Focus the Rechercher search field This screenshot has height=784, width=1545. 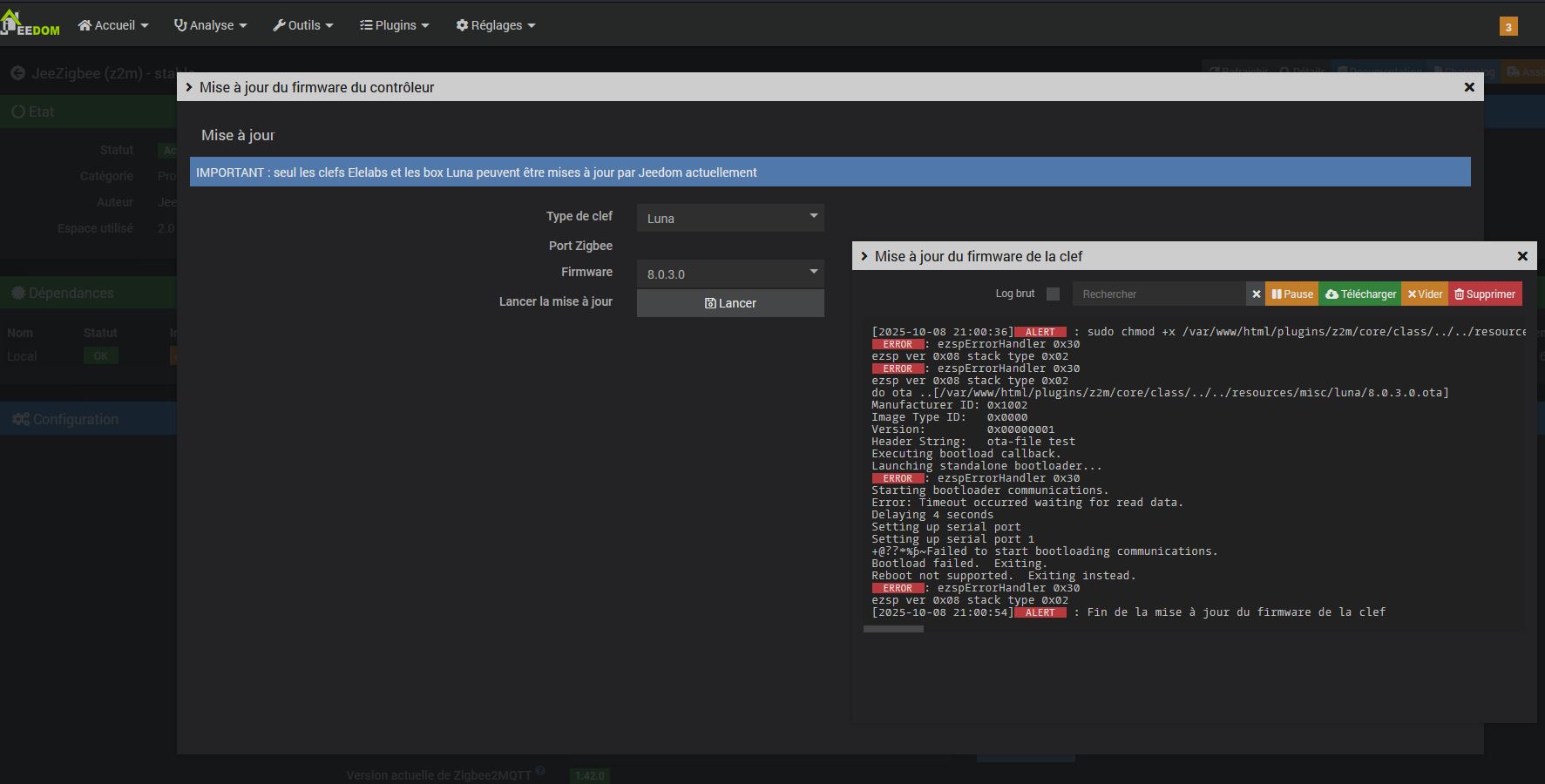[1159, 294]
